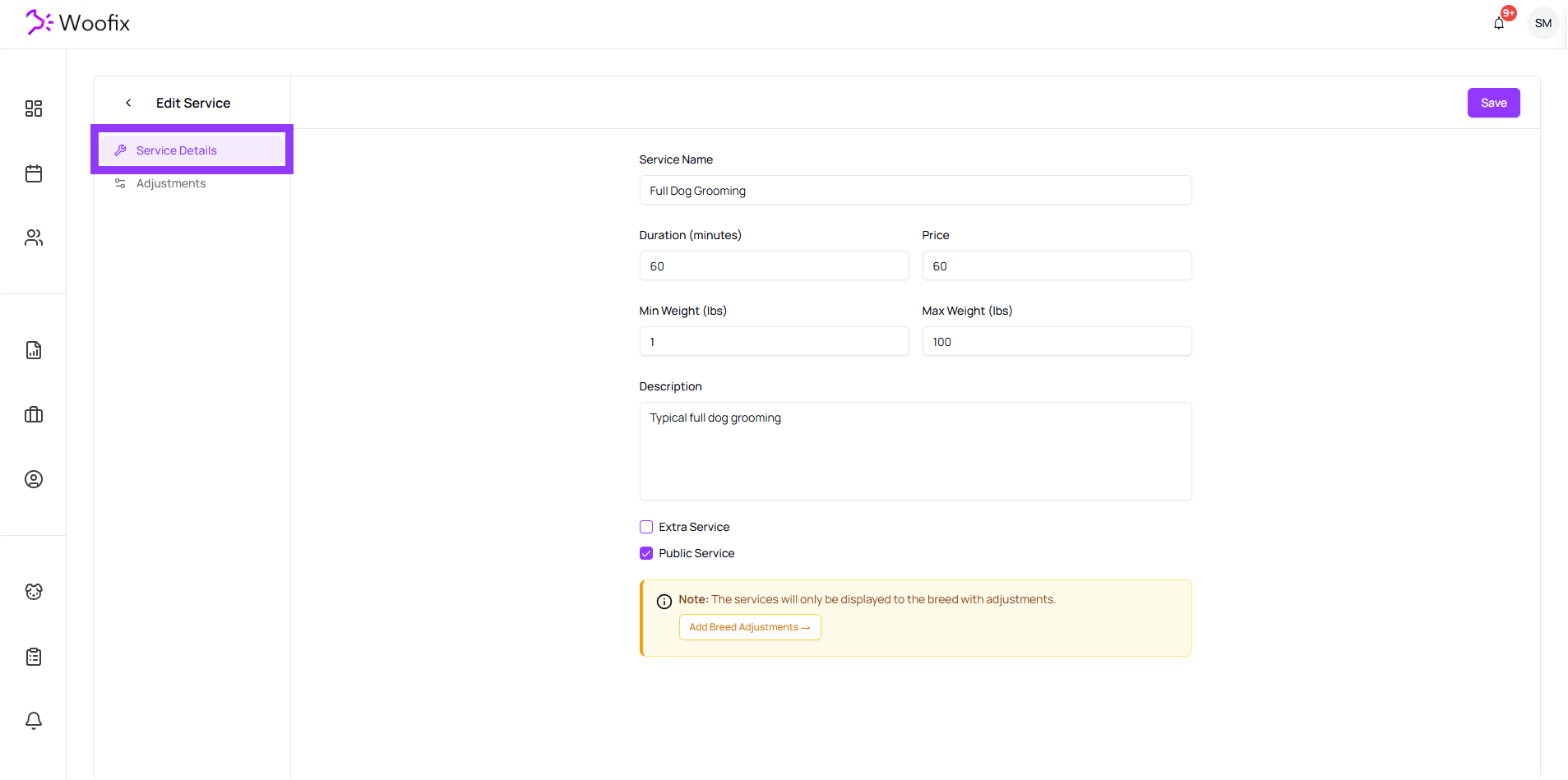The image size is (1568, 780).
Task: Open the dashboard grid icon in sidebar
Action: tap(34, 108)
